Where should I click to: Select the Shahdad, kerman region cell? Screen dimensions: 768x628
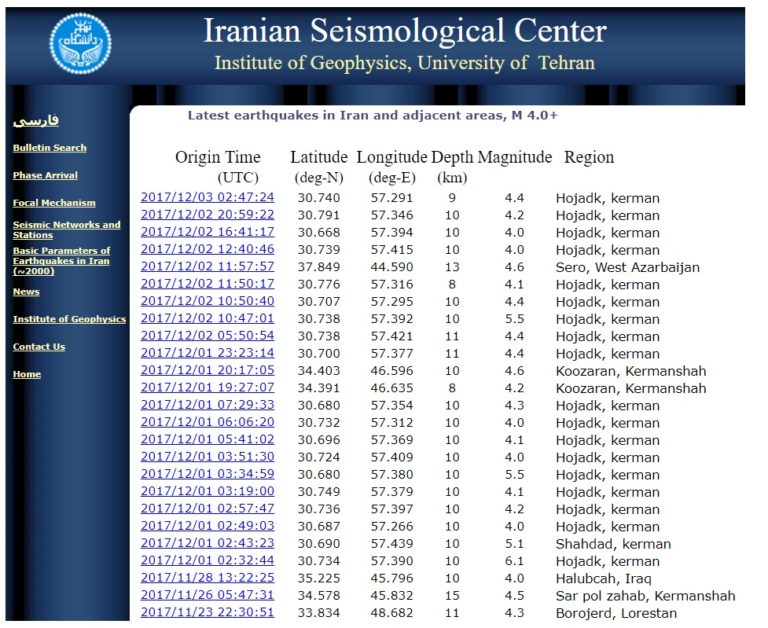613,544
